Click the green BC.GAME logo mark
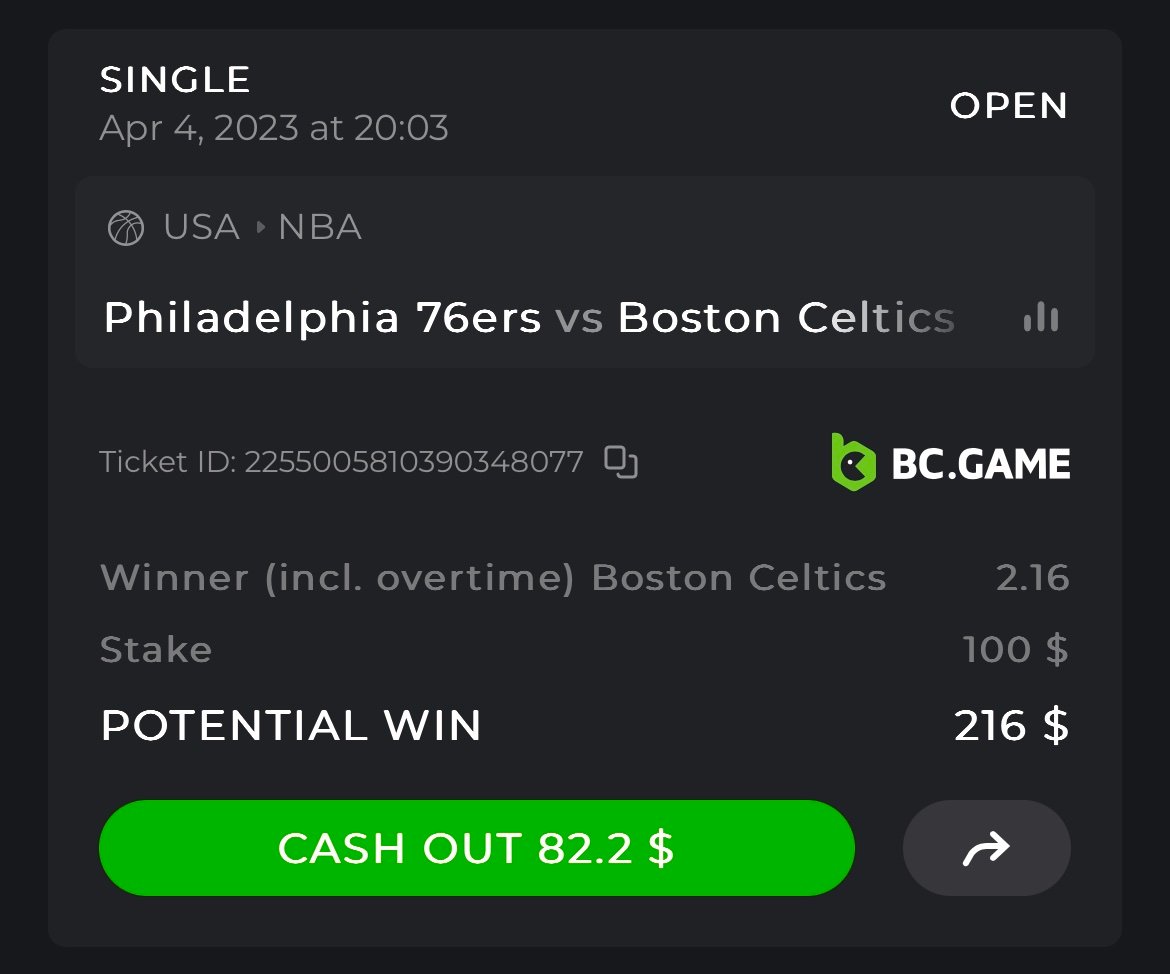 pos(853,462)
